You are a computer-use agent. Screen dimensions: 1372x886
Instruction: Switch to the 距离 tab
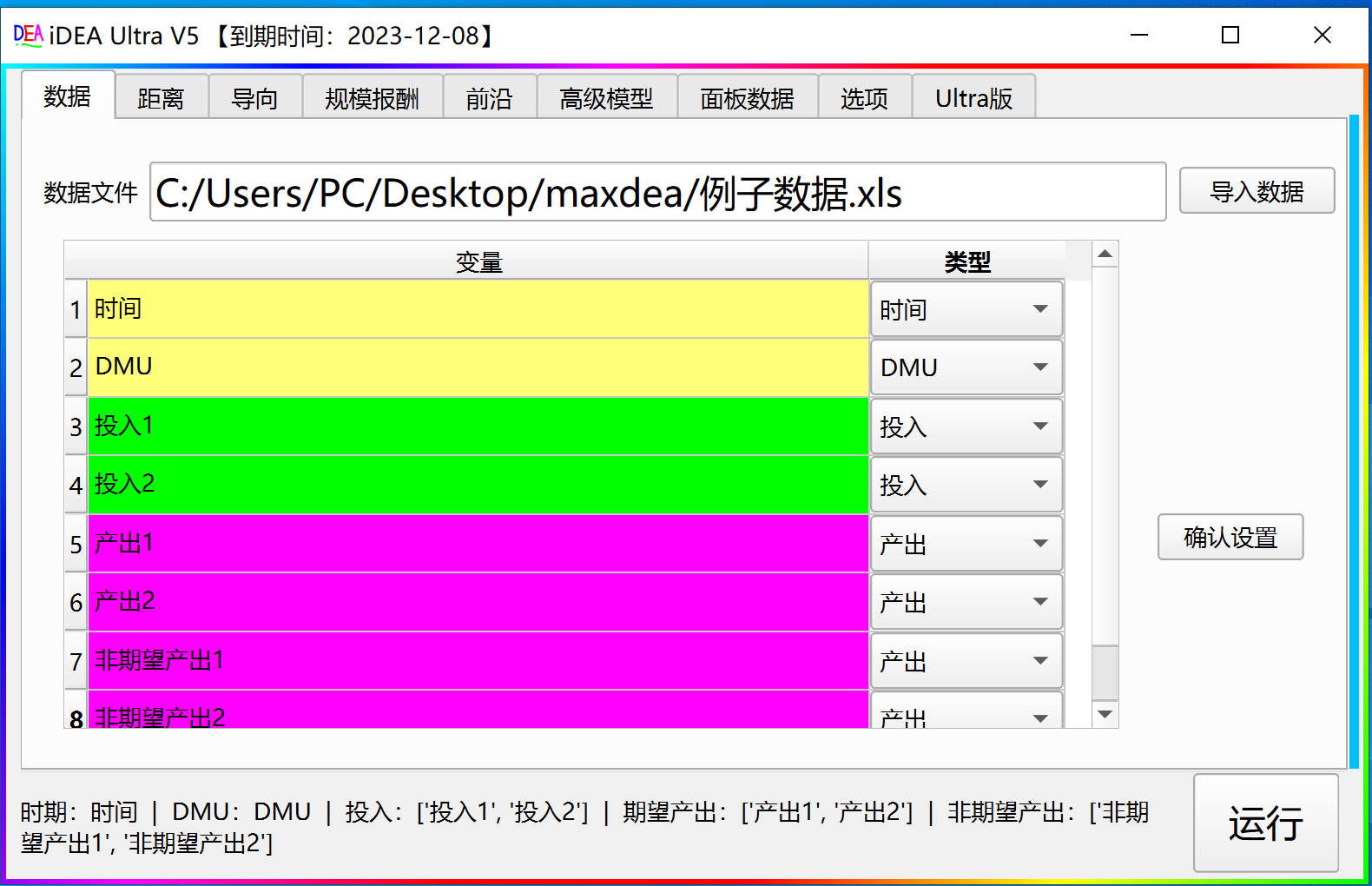tap(162, 98)
